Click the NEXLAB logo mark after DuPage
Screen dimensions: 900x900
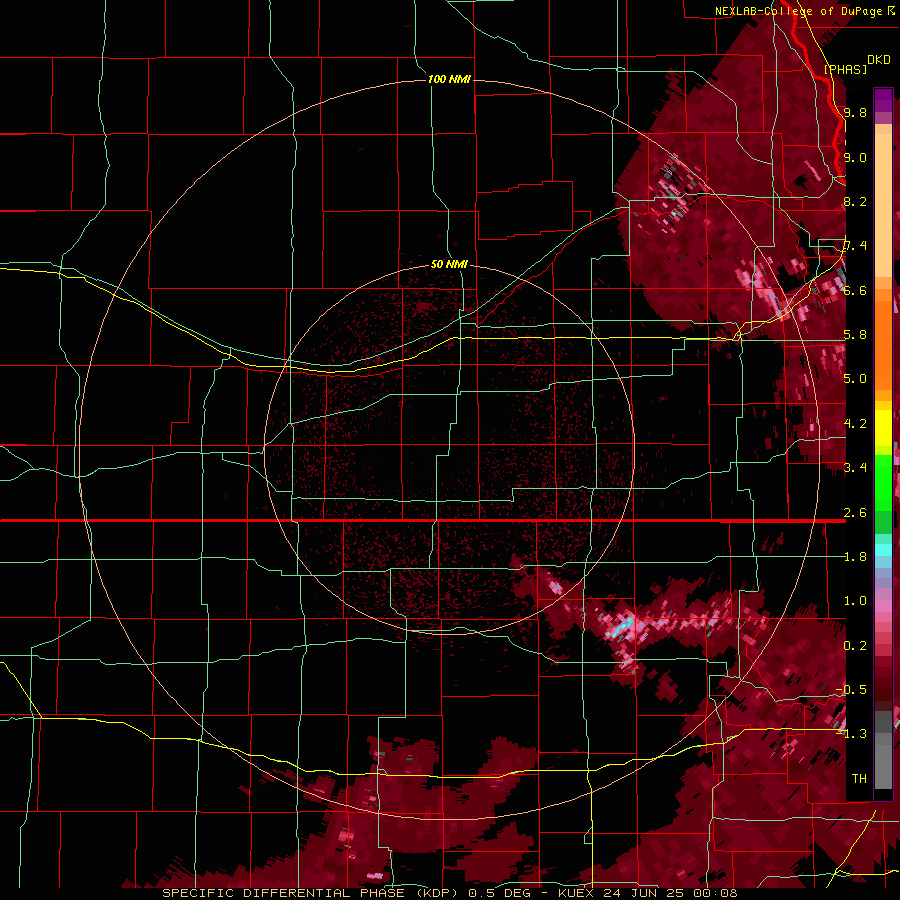point(891,10)
